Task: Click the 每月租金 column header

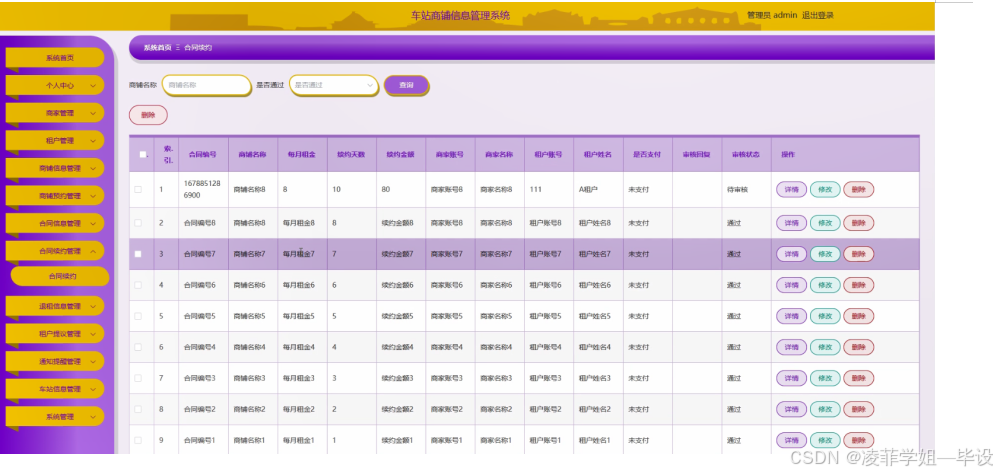Action: (302, 155)
